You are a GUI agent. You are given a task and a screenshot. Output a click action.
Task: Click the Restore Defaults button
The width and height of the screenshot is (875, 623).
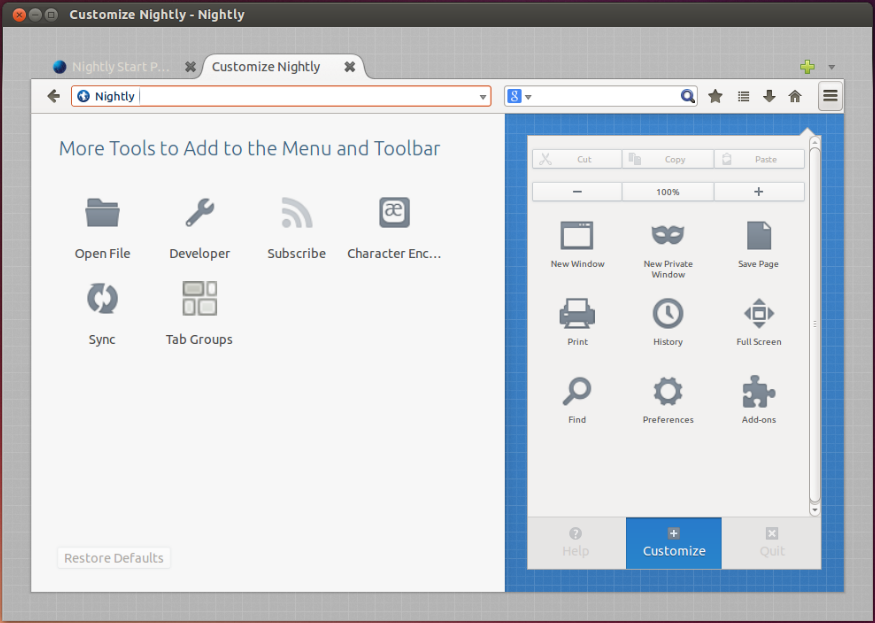pyautogui.click(x=114, y=558)
